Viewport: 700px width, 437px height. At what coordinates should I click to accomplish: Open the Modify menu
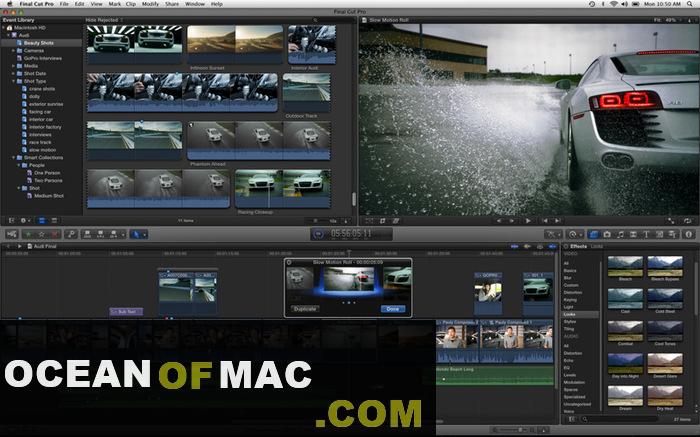[150, 4]
